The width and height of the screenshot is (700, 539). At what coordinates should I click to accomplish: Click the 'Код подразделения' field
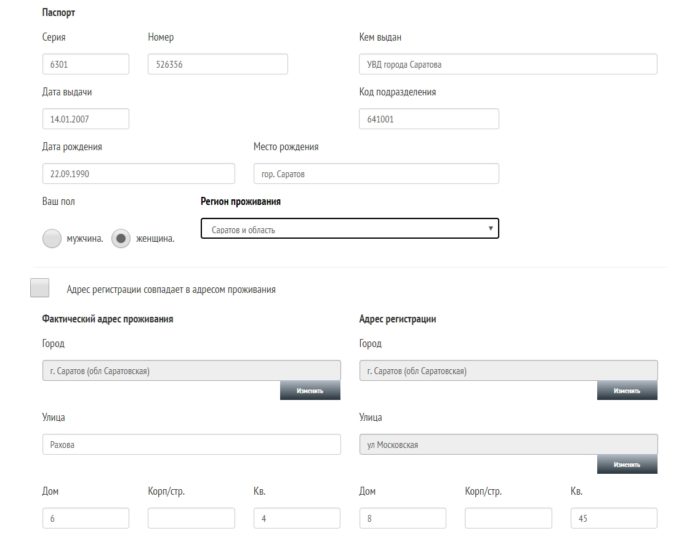(428, 119)
